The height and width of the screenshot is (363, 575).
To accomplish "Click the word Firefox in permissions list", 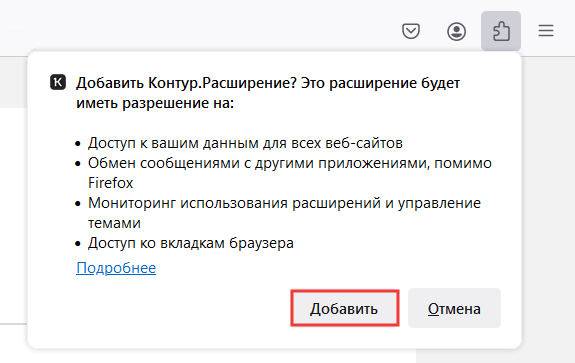I will click(x=110, y=183).
